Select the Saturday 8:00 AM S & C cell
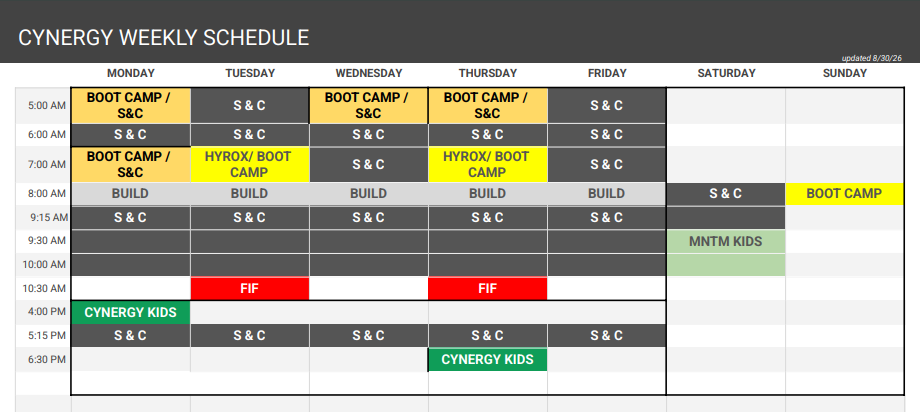 pyautogui.click(x=726, y=194)
